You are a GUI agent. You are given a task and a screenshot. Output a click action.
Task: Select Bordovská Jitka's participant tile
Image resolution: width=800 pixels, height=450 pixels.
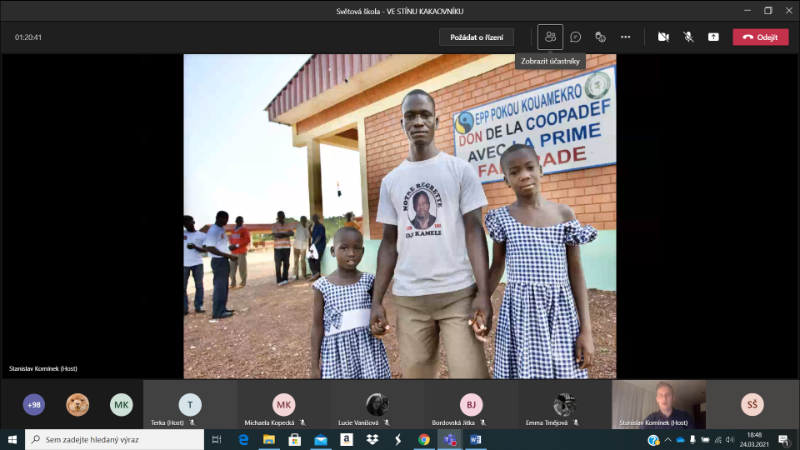[471, 405]
